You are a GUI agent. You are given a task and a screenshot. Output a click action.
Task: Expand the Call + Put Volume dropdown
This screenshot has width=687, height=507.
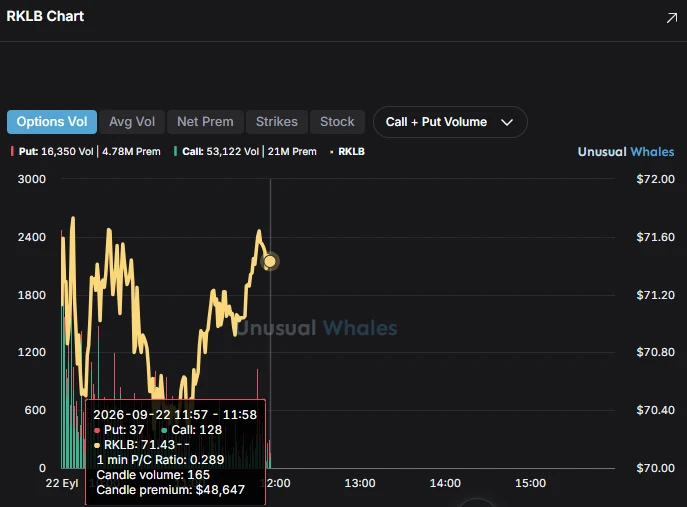(450, 122)
